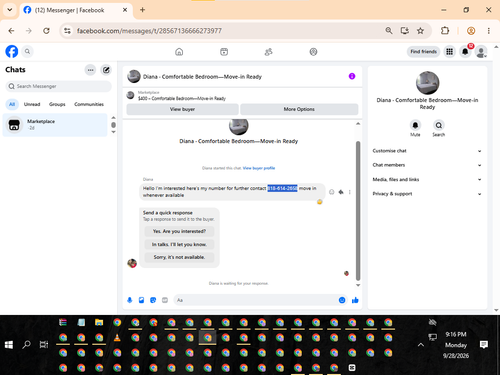Click the conversation vertical scrollbar

358,210
